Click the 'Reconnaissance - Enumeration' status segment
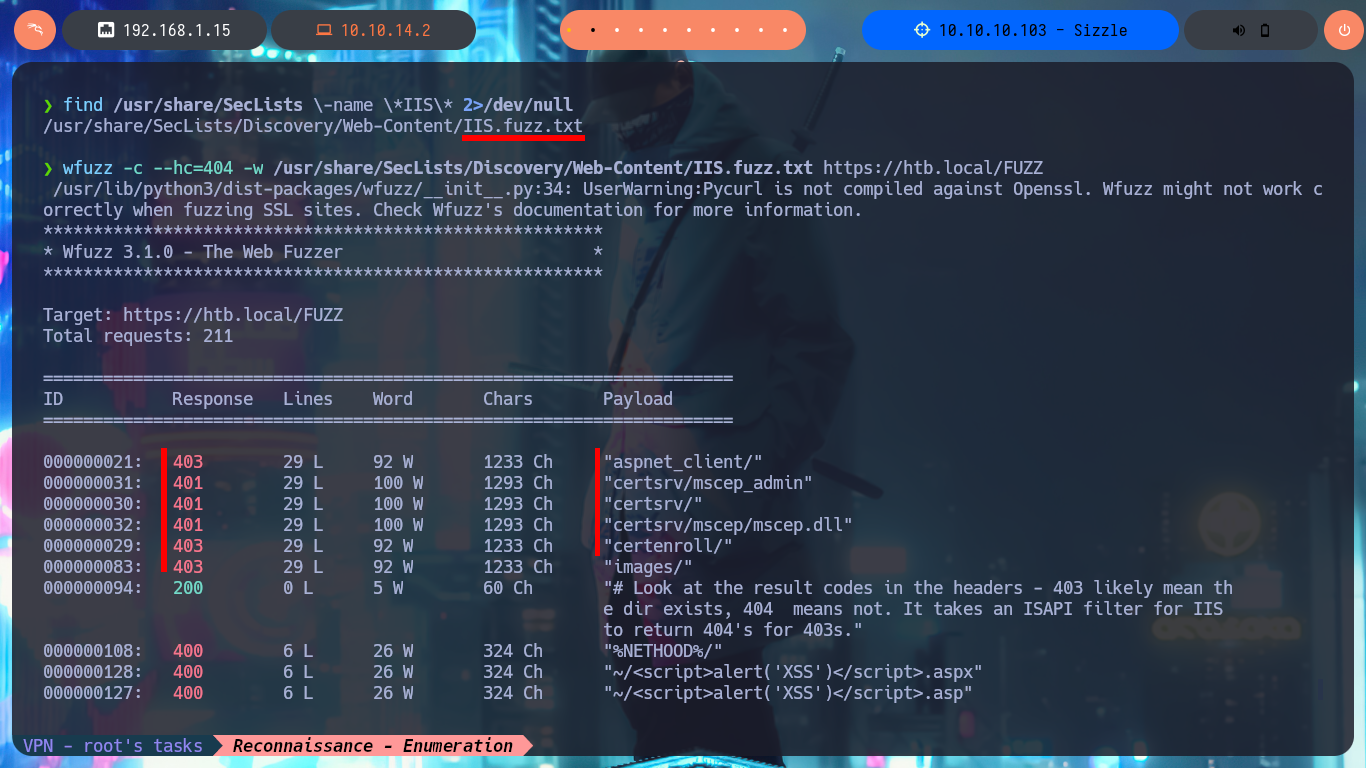This screenshot has height=768, width=1366. tap(372, 746)
